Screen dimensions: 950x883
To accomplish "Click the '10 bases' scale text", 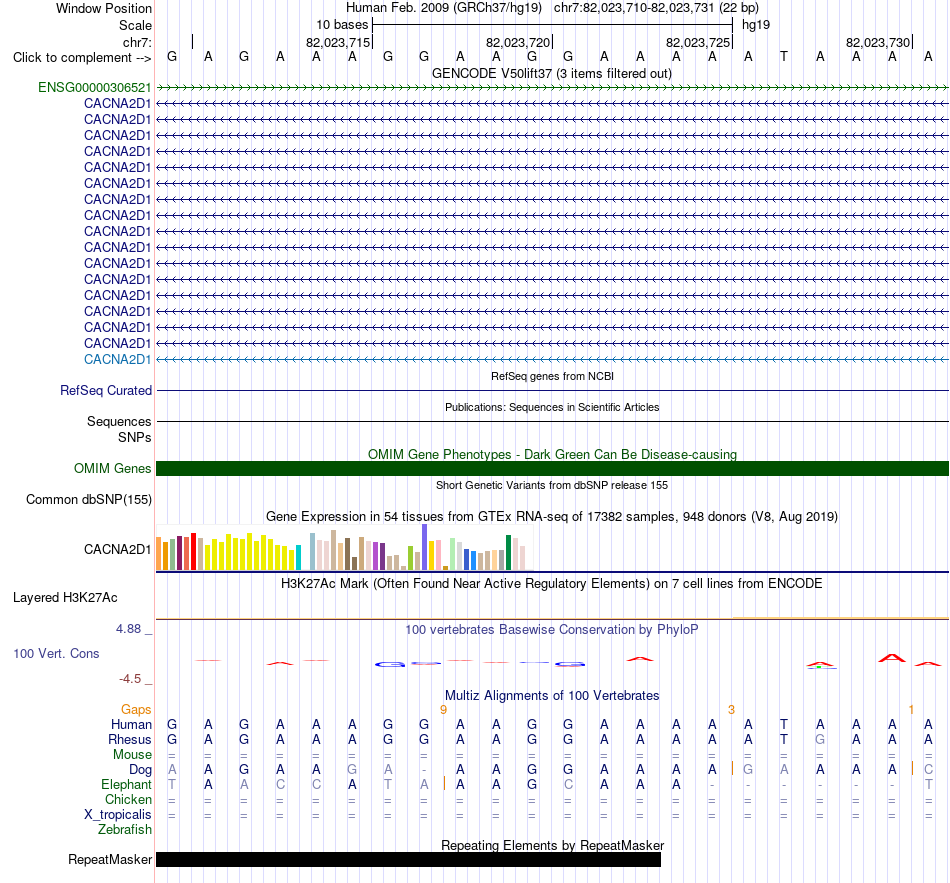I will (x=342, y=25).
